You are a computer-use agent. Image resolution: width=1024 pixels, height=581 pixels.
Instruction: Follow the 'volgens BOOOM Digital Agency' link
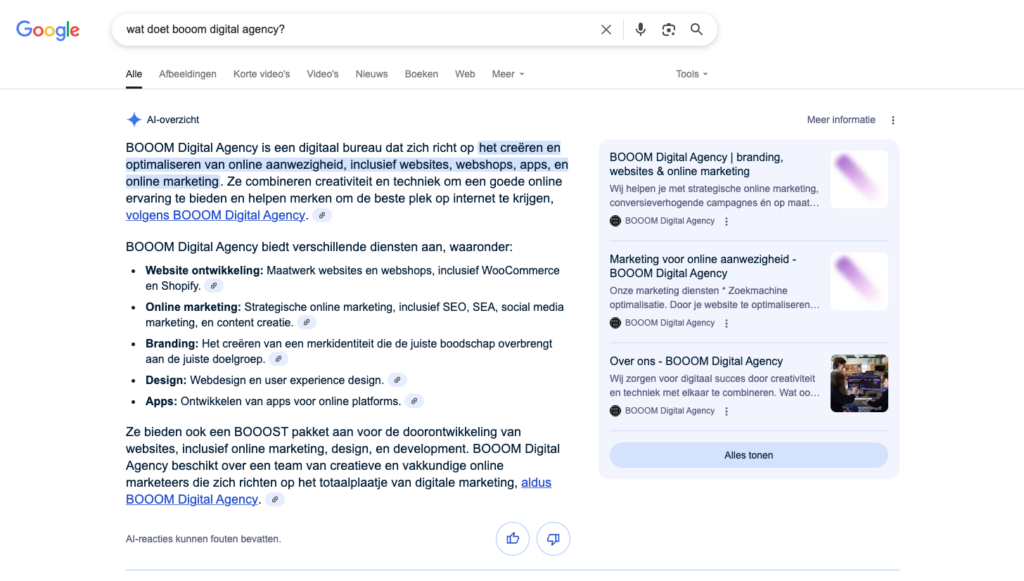click(x=216, y=215)
